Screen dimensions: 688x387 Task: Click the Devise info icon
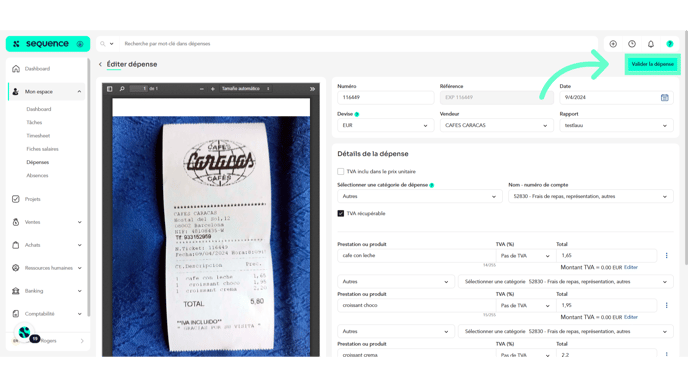click(x=357, y=114)
